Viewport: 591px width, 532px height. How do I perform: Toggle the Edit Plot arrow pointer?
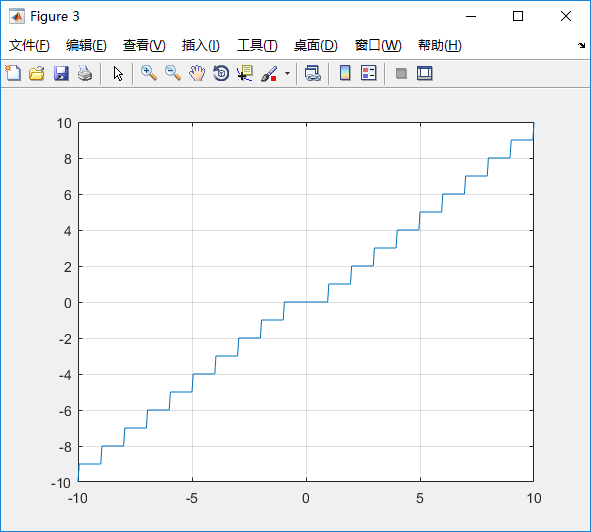pyautogui.click(x=118, y=74)
